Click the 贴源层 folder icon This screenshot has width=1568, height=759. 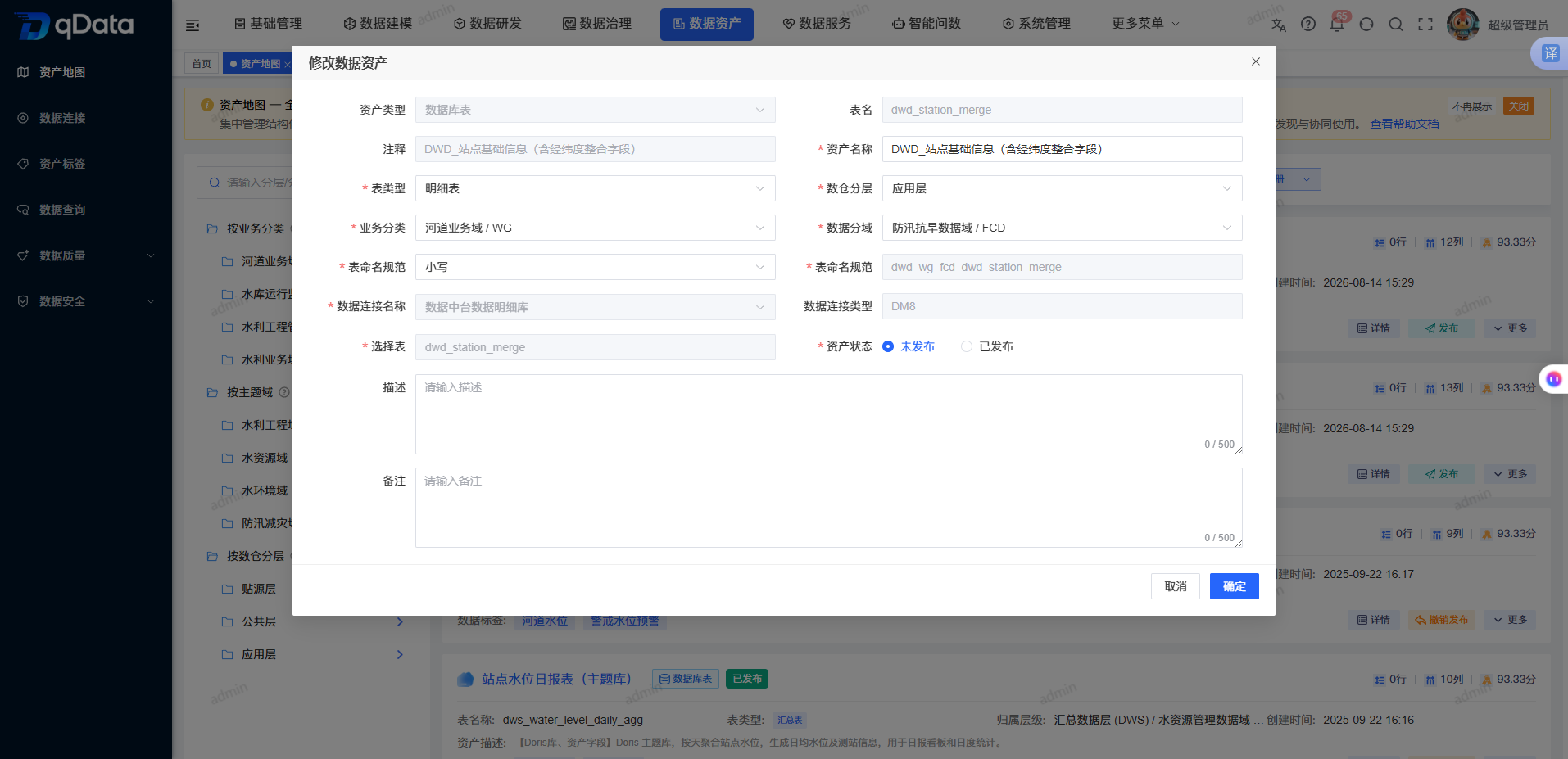[x=228, y=589]
